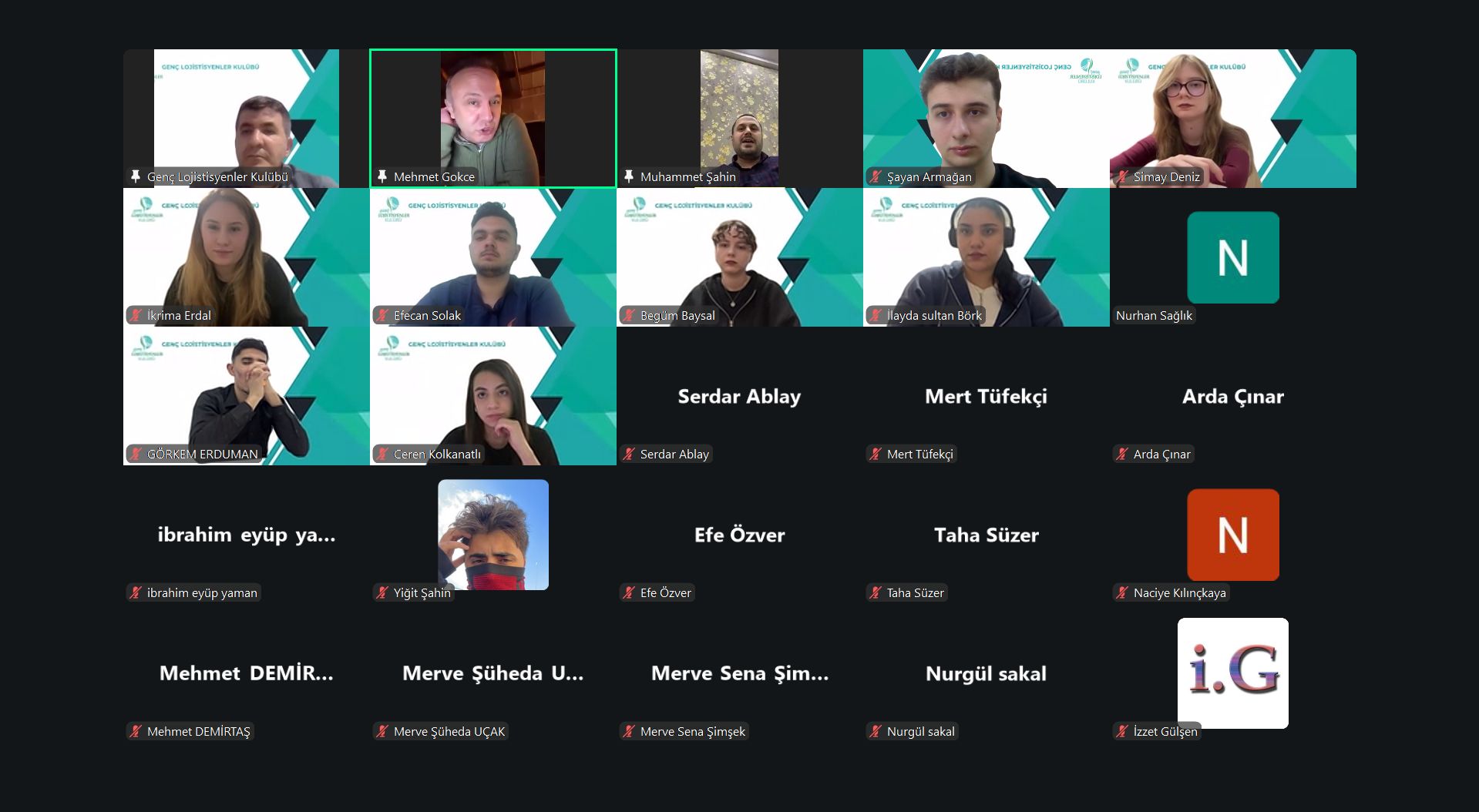Click muted mic icon beside İzzet Gülşen

point(1121,731)
